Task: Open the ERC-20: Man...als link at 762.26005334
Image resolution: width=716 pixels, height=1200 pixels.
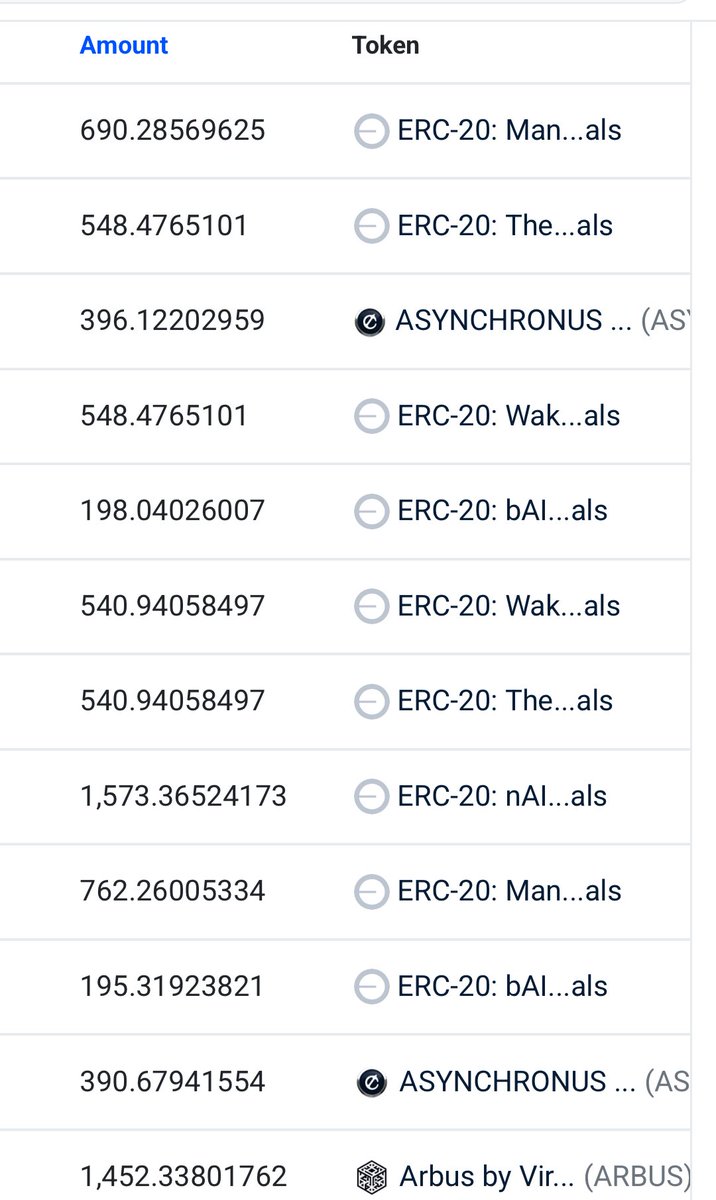Action: [x=509, y=891]
